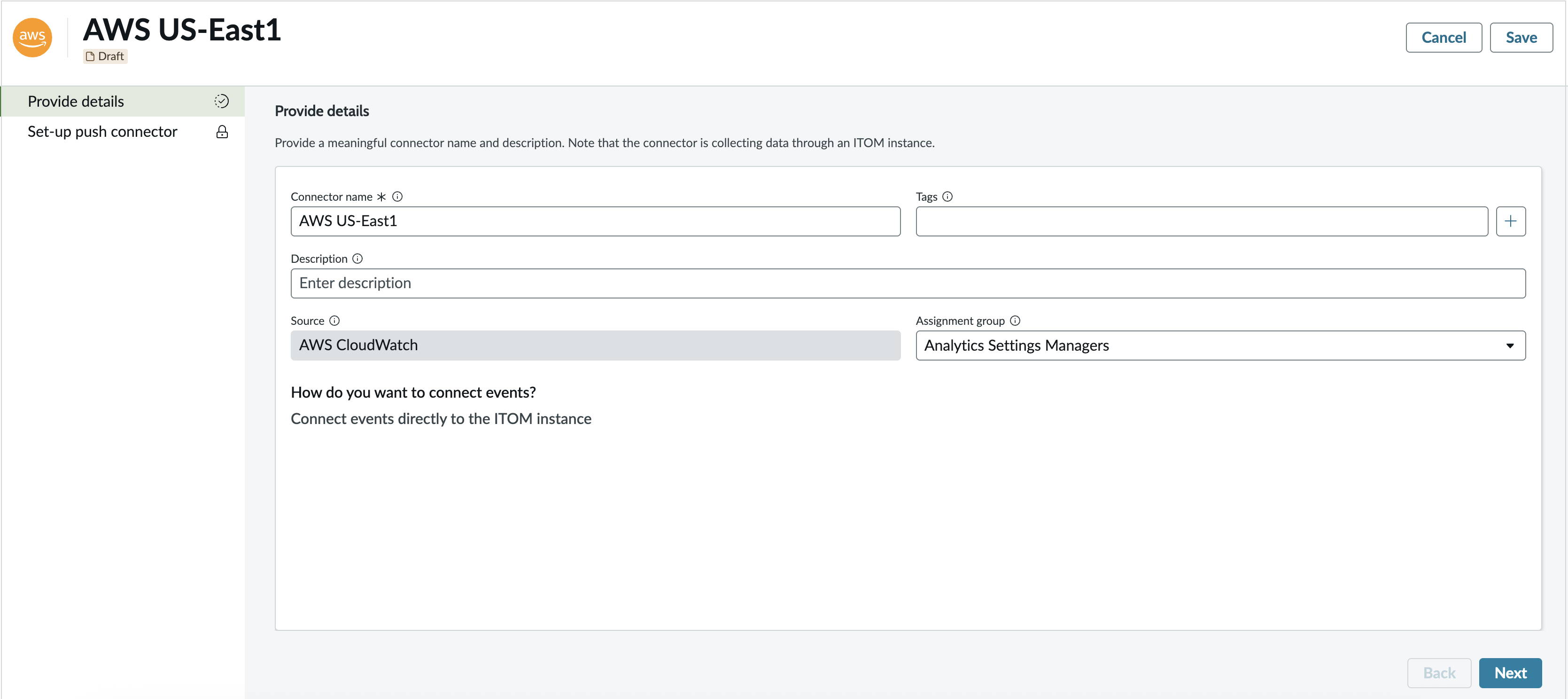1568x699 pixels.
Task: Select the Provide details step
Action: point(123,101)
